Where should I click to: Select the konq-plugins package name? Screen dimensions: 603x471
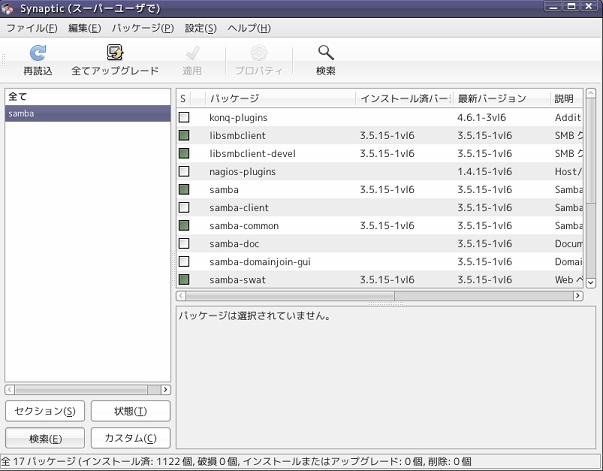238,118
